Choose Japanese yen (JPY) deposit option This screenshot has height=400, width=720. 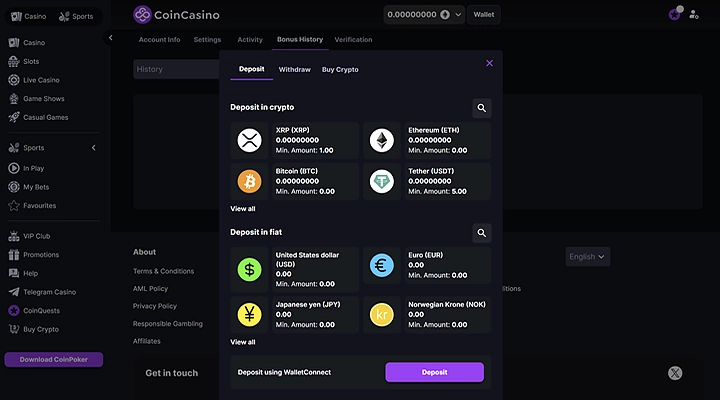click(x=295, y=315)
